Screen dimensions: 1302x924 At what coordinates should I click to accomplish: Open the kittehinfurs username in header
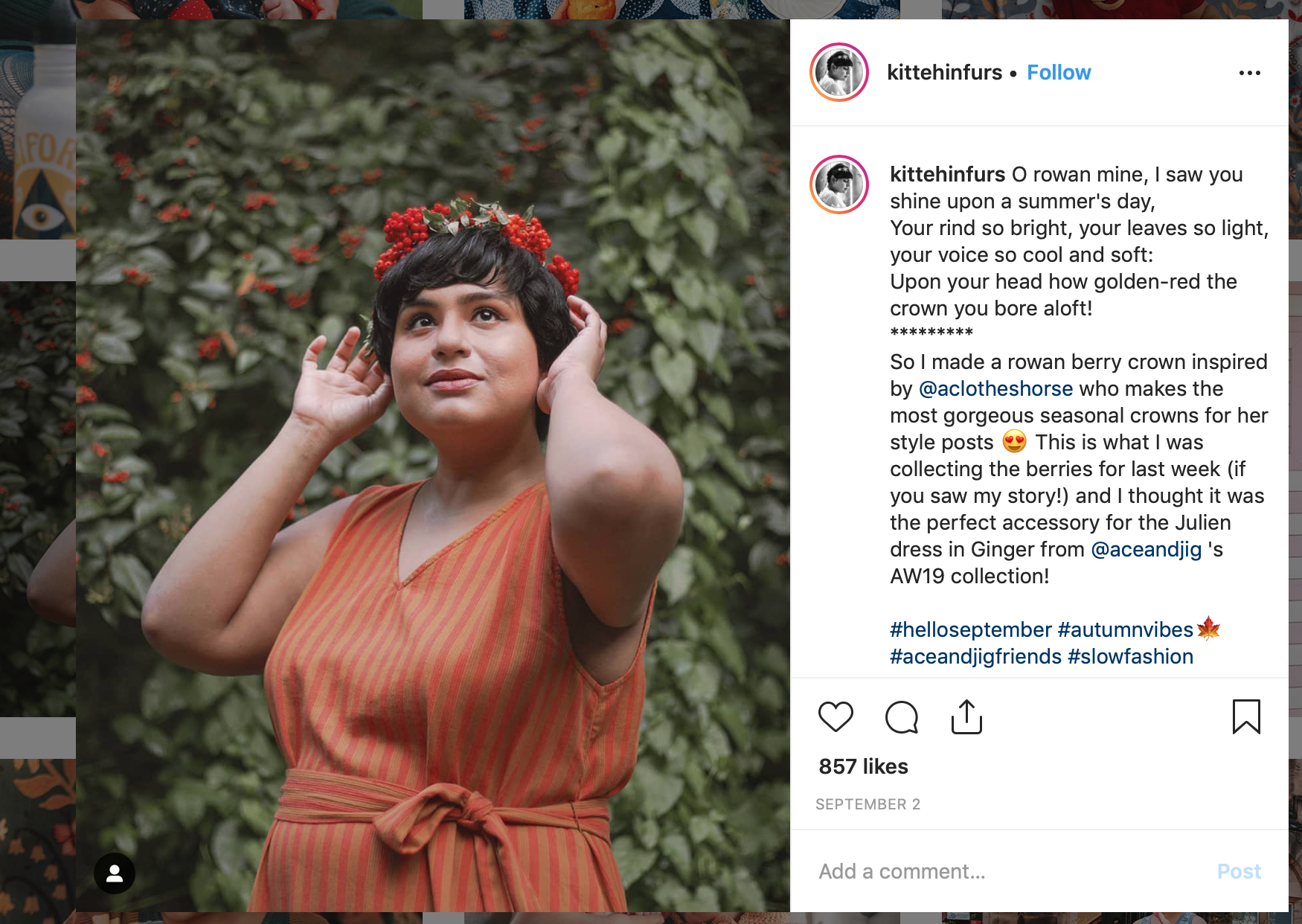944,73
